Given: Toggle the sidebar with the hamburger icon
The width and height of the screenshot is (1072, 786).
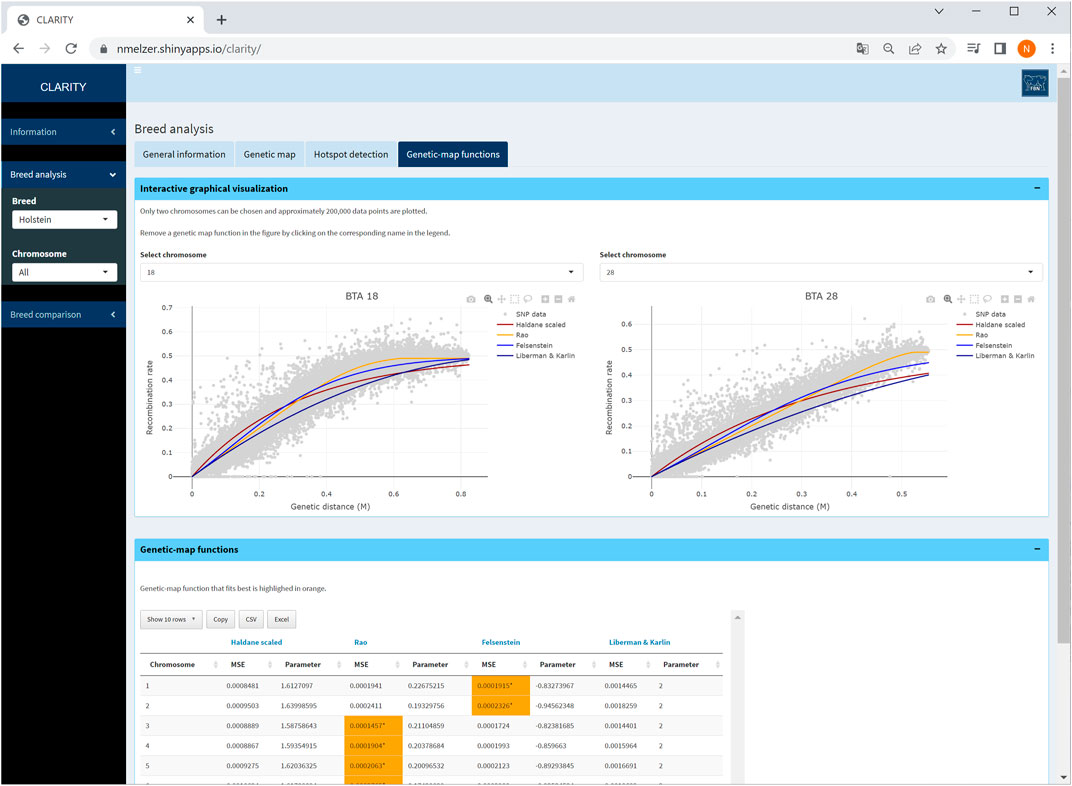Looking at the screenshot, I should tap(137, 70).
